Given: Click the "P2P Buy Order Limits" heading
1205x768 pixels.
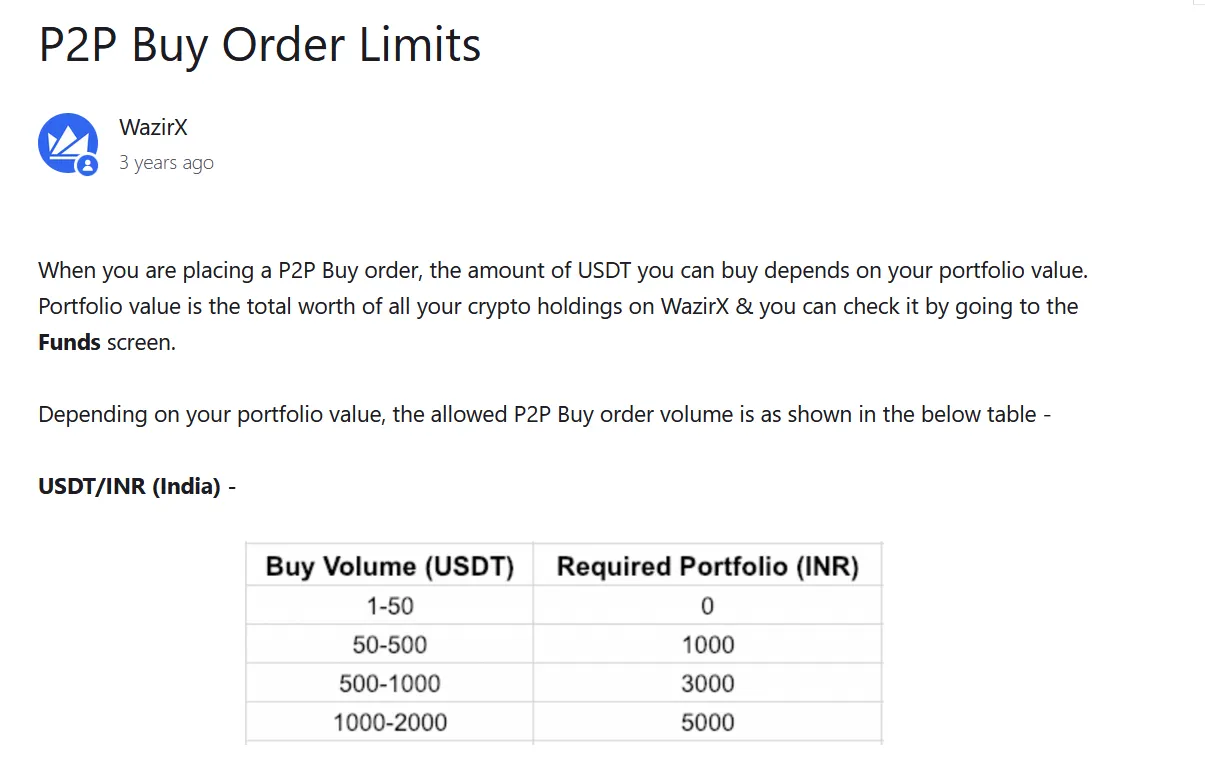Looking at the screenshot, I should (260, 44).
